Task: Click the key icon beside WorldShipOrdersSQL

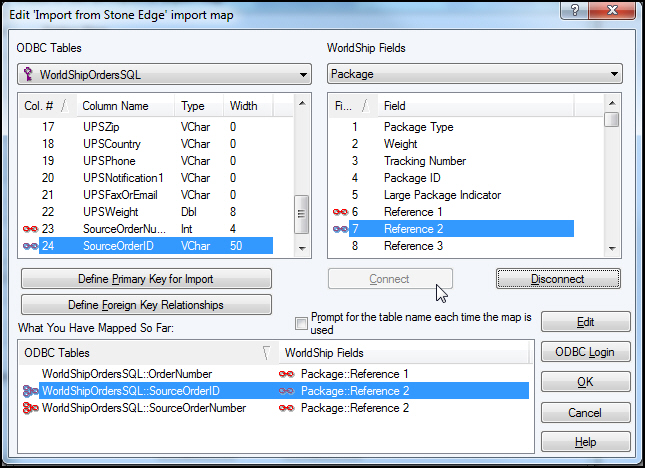Action: tap(28, 74)
